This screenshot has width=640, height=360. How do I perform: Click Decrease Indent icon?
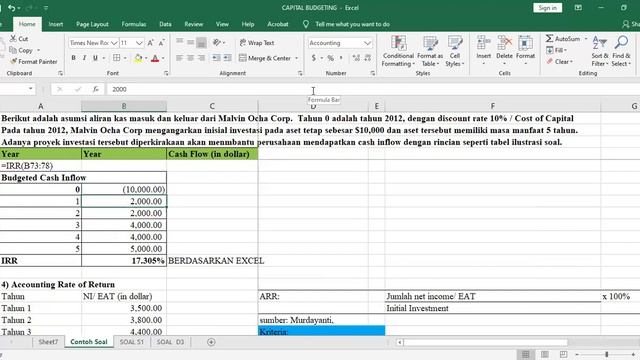(x=216, y=58)
